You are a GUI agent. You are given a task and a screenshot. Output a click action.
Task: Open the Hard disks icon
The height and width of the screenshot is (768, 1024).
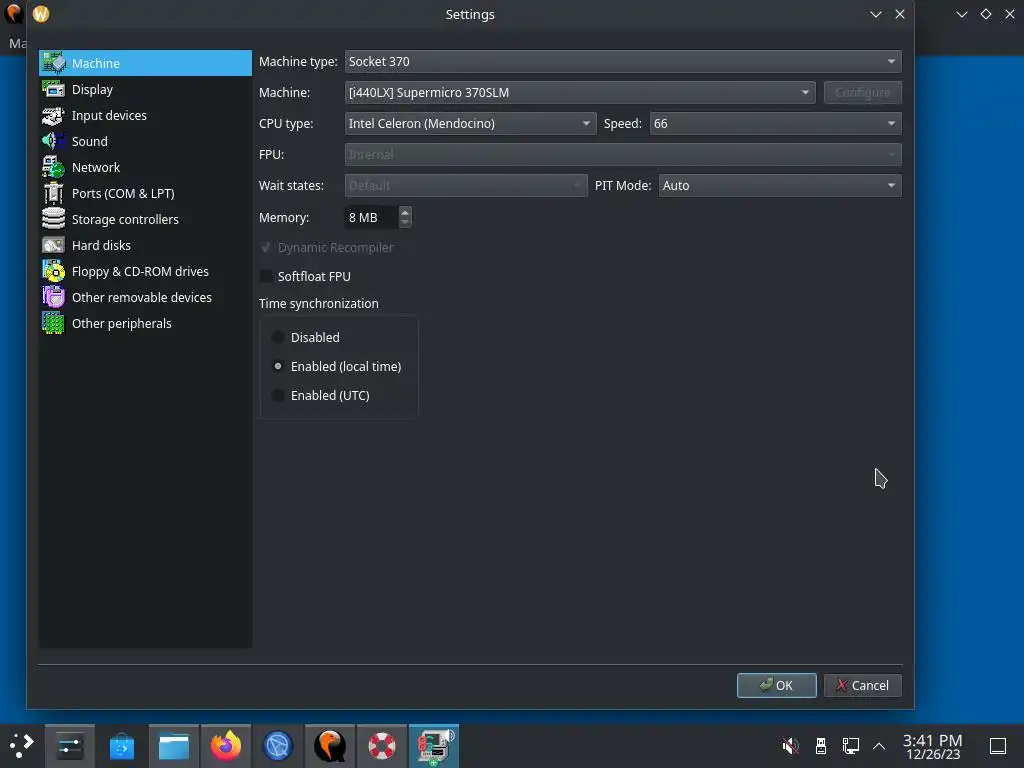(x=54, y=245)
